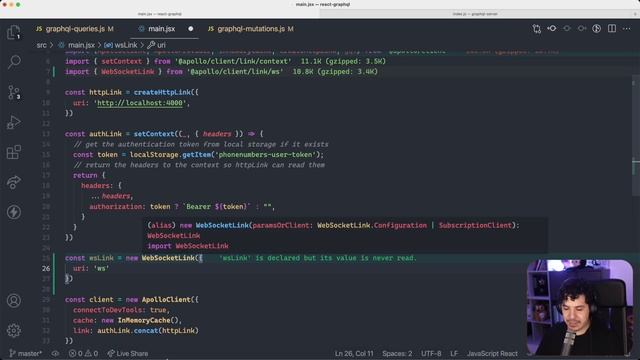Viewport: 640px width, 360px height.
Task: Split the editor to the right
Action: 611,29
